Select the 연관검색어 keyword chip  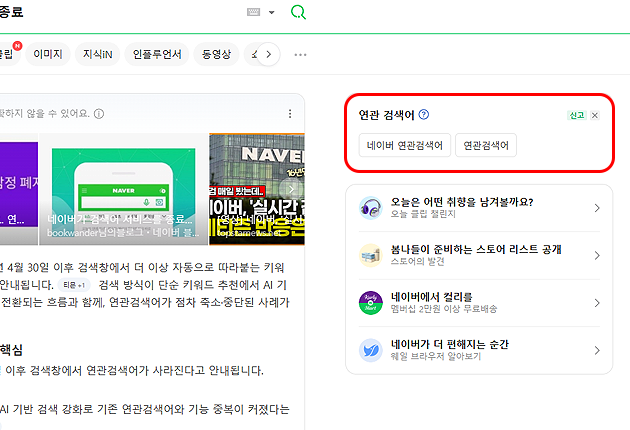[486, 145]
